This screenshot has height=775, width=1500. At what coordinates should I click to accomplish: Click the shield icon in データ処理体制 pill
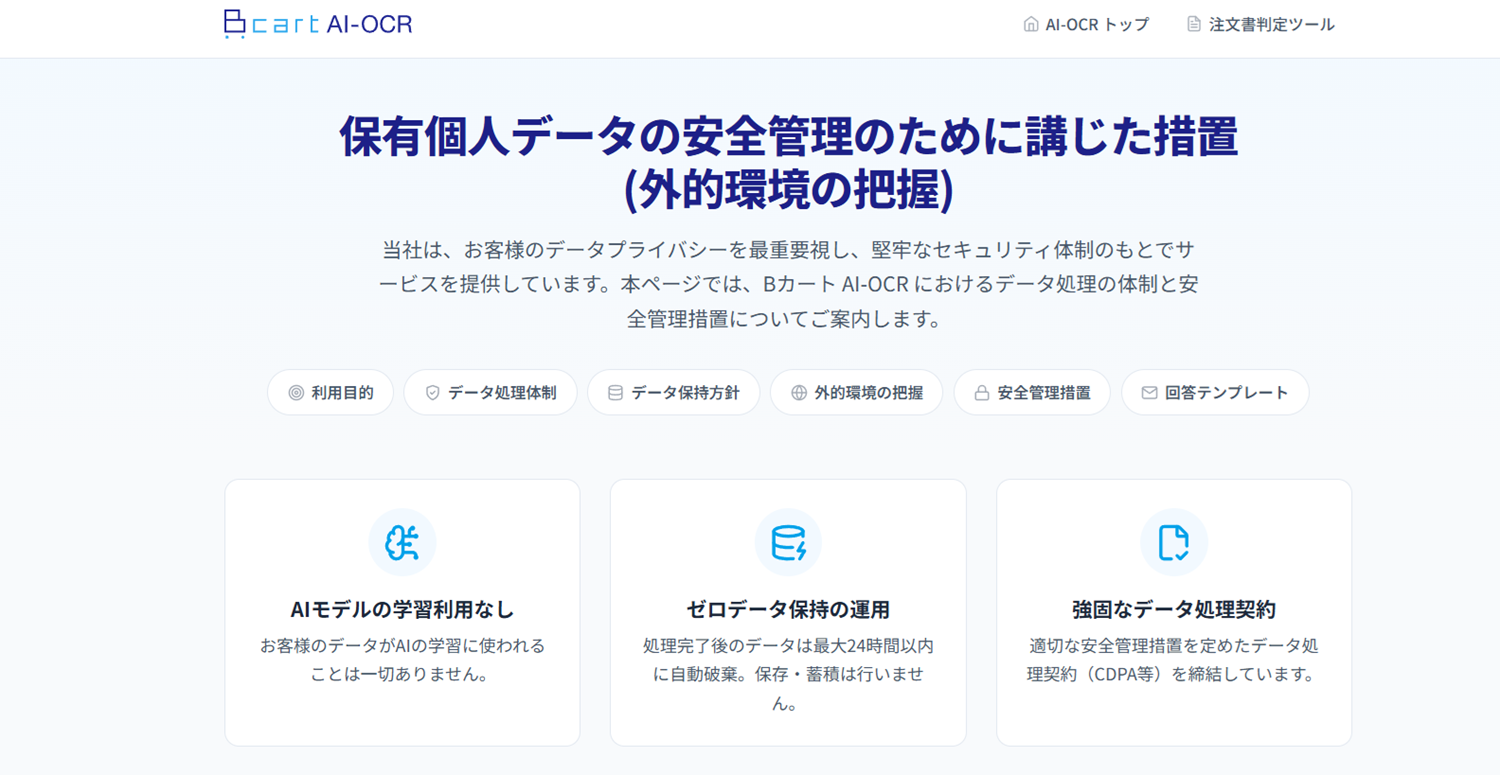[x=432, y=393]
